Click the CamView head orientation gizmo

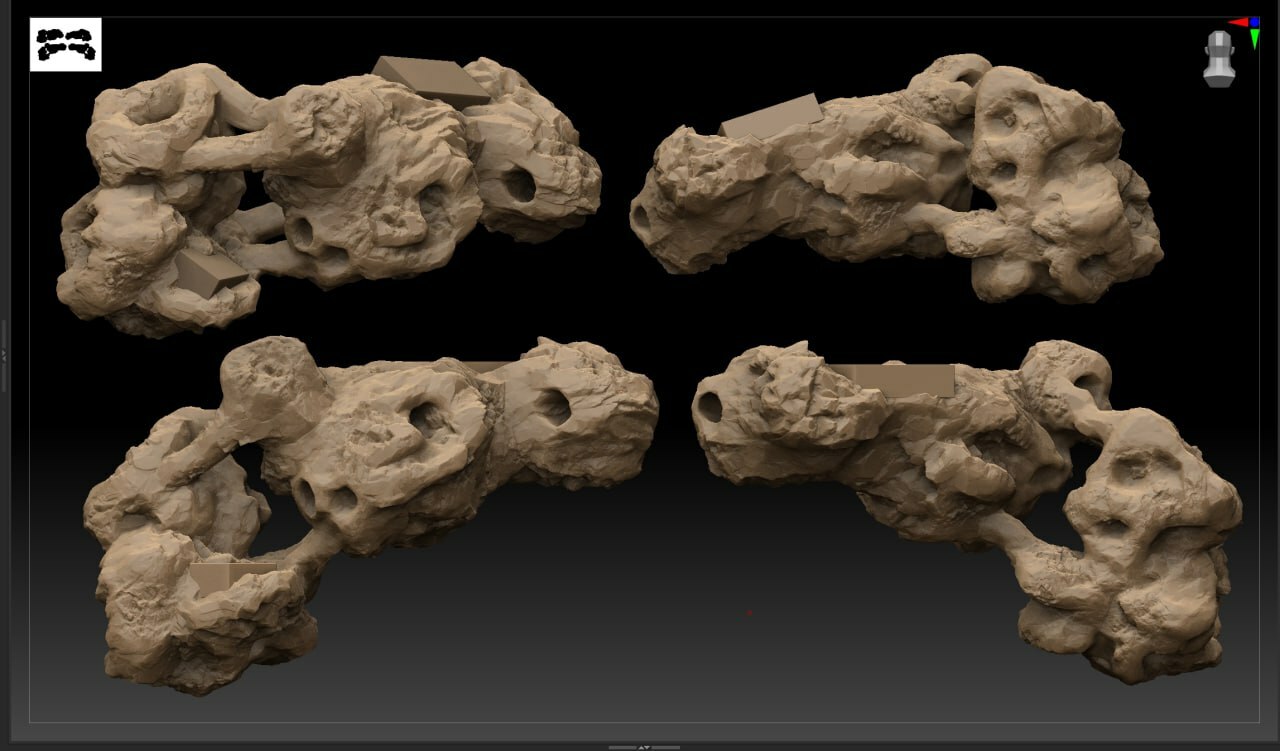coord(1219,60)
